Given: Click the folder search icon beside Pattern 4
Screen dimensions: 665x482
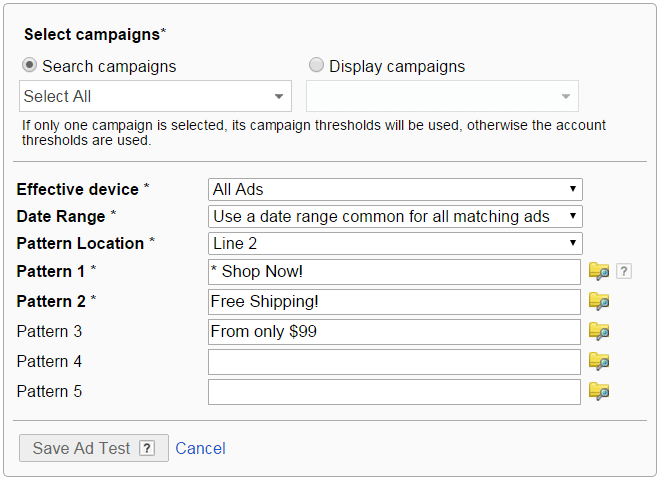Looking at the screenshot, I should [x=599, y=361].
